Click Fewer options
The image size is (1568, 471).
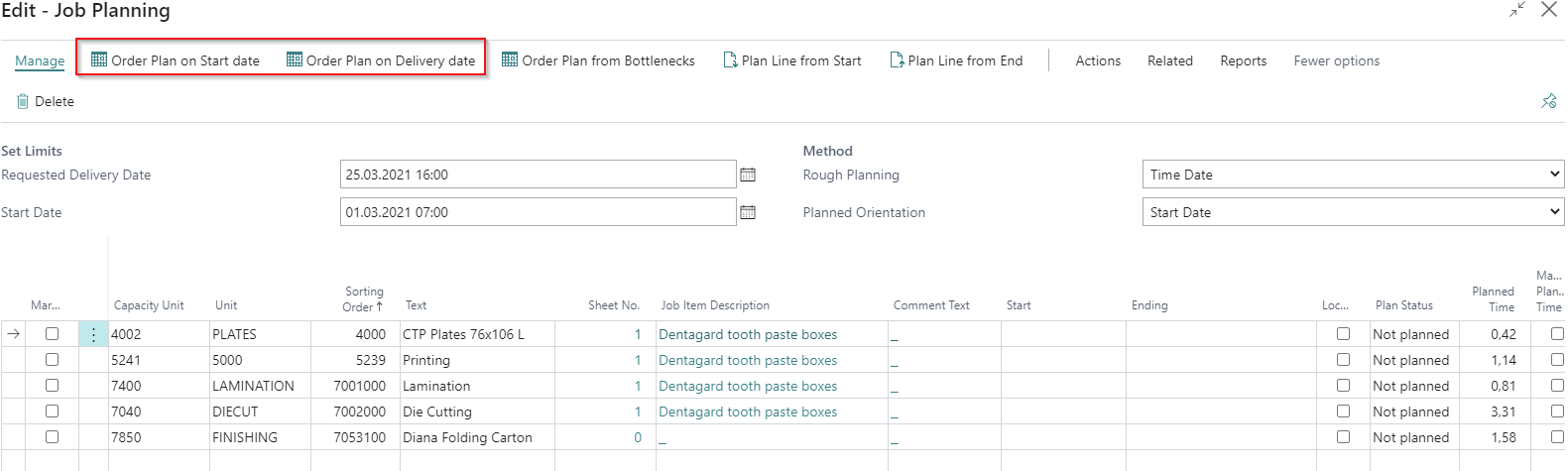(x=1337, y=60)
